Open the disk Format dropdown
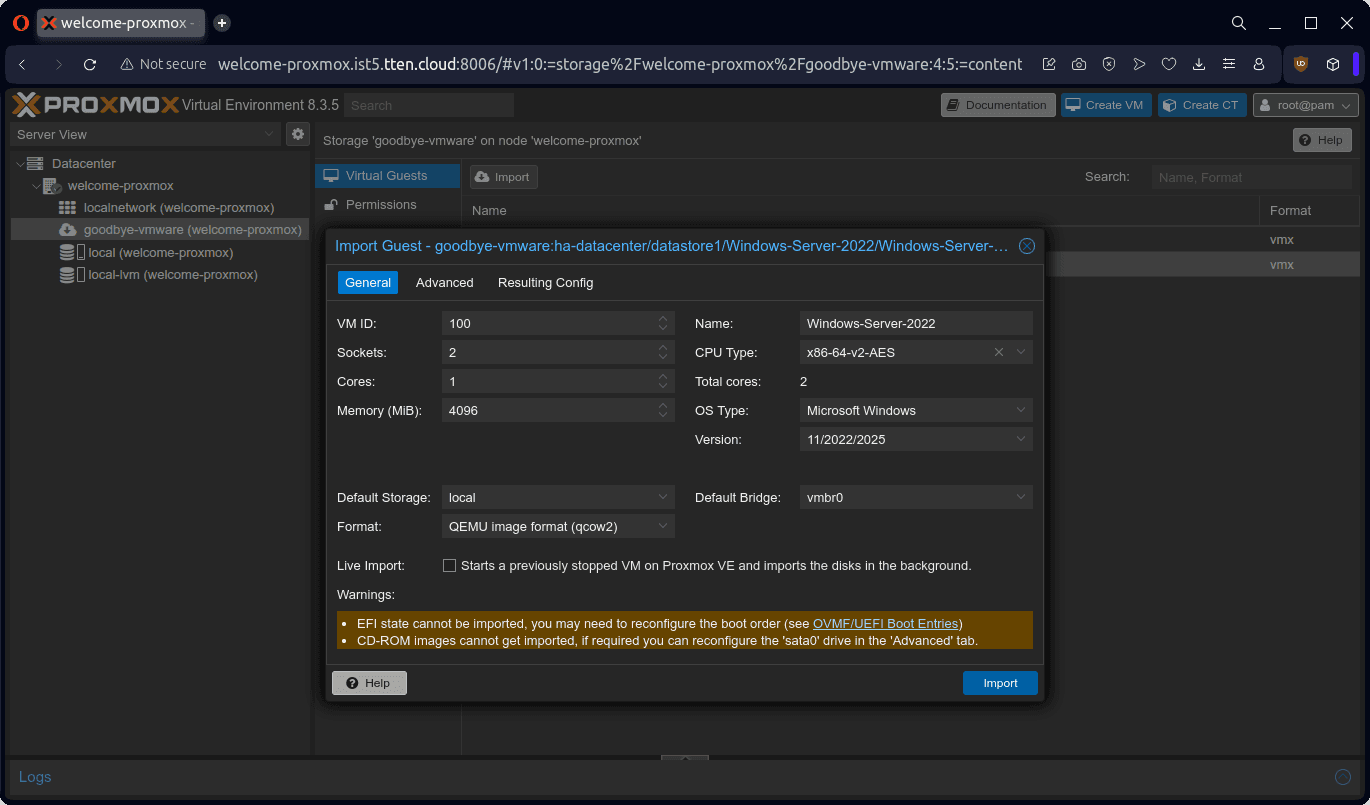Screen dimensions: 1370x805 [x=664, y=526]
